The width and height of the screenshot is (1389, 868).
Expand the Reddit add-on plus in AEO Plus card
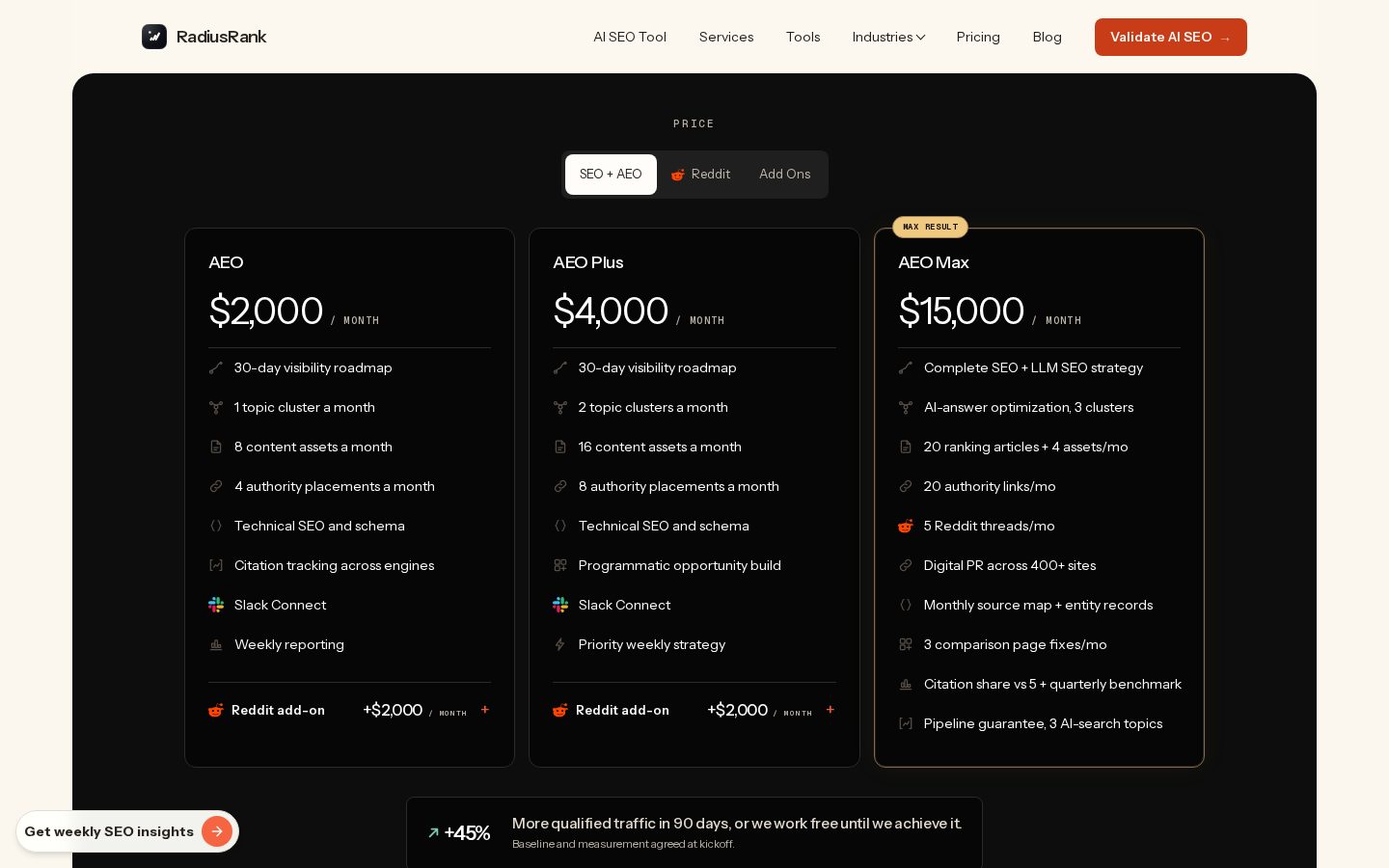[831, 710]
